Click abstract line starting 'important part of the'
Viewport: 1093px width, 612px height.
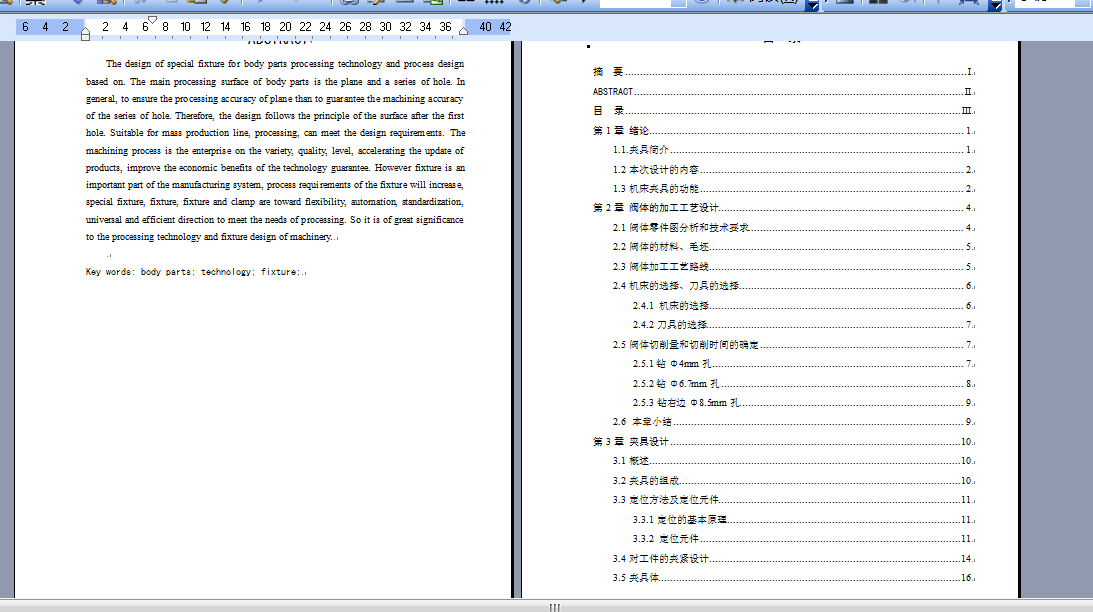click(x=275, y=185)
